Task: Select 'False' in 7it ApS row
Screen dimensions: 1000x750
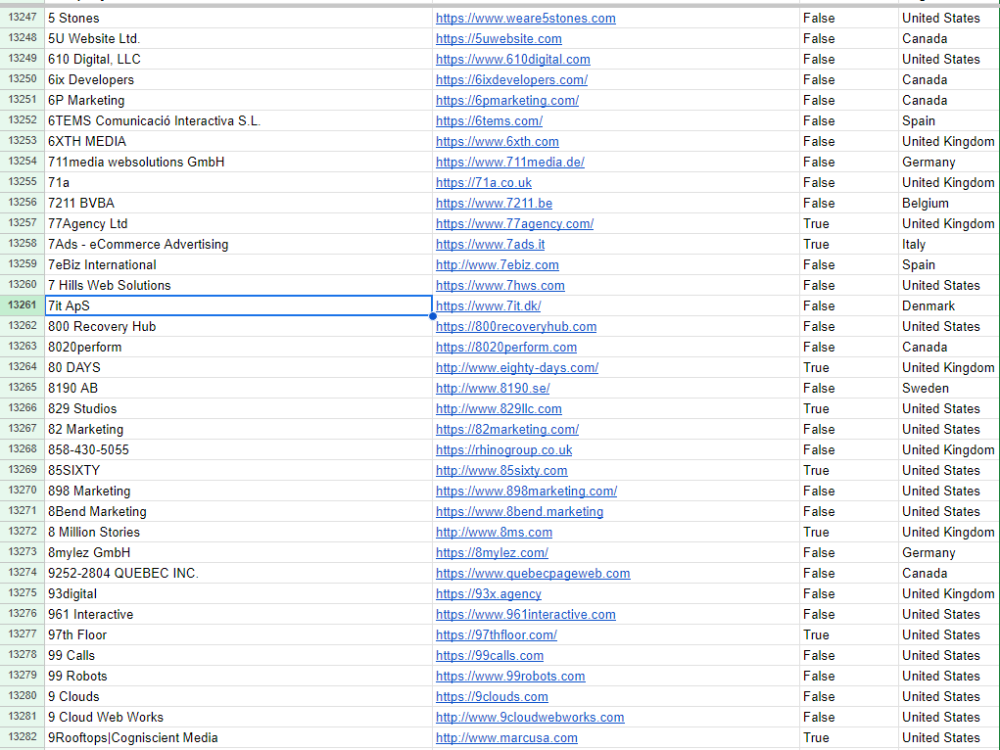Action: tap(849, 306)
